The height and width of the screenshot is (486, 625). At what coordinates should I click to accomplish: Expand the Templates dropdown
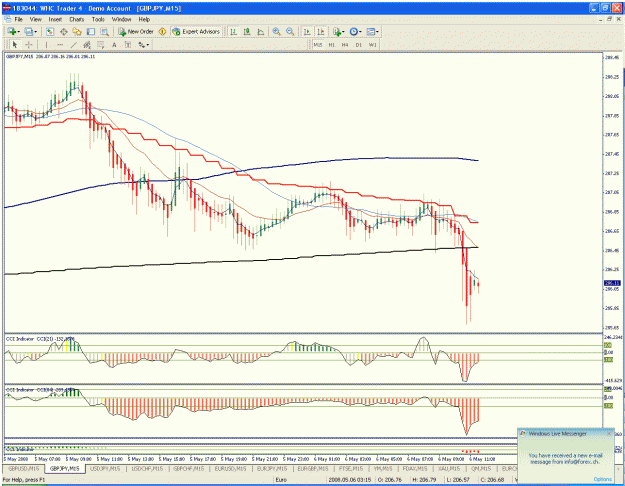[x=377, y=32]
